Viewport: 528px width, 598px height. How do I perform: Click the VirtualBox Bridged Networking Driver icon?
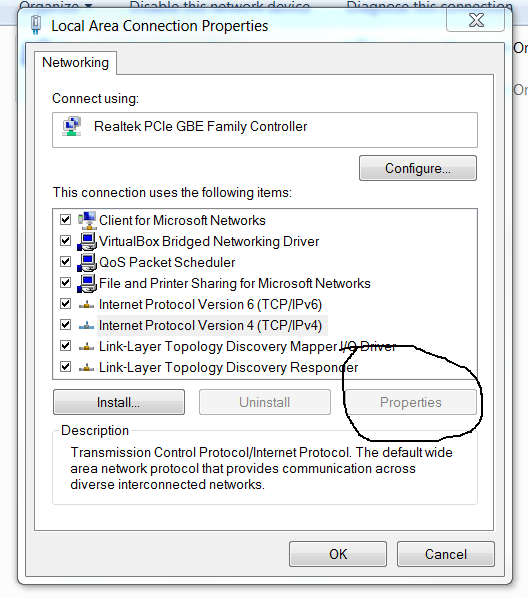click(x=87, y=241)
